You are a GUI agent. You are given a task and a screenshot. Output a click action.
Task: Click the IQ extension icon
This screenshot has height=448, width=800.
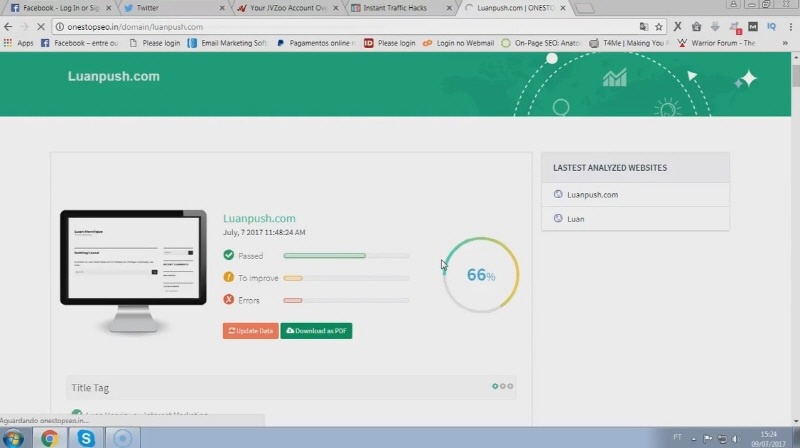pos(771,27)
